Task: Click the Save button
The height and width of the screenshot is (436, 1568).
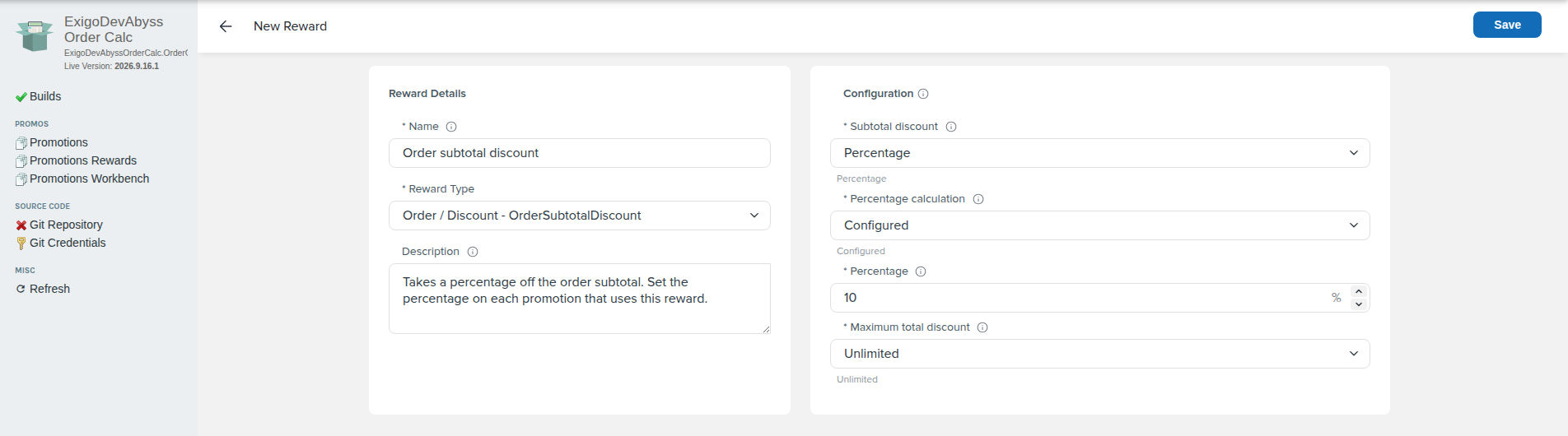Action: click(1507, 25)
